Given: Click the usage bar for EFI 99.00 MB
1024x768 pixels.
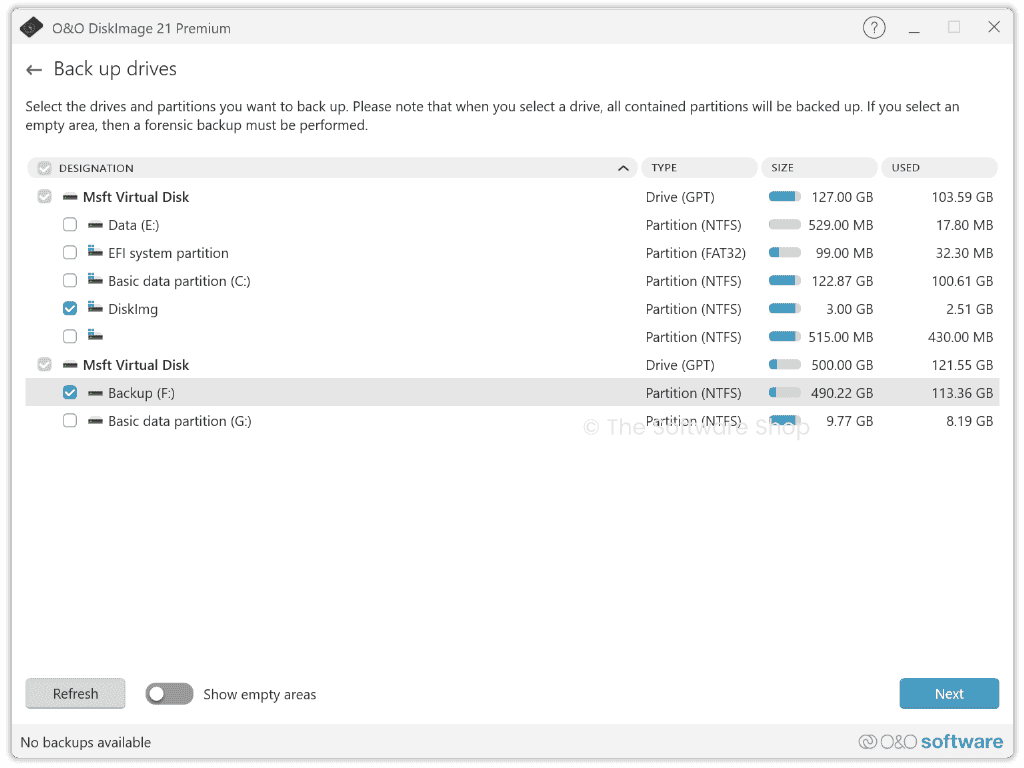Looking at the screenshot, I should click(x=784, y=253).
